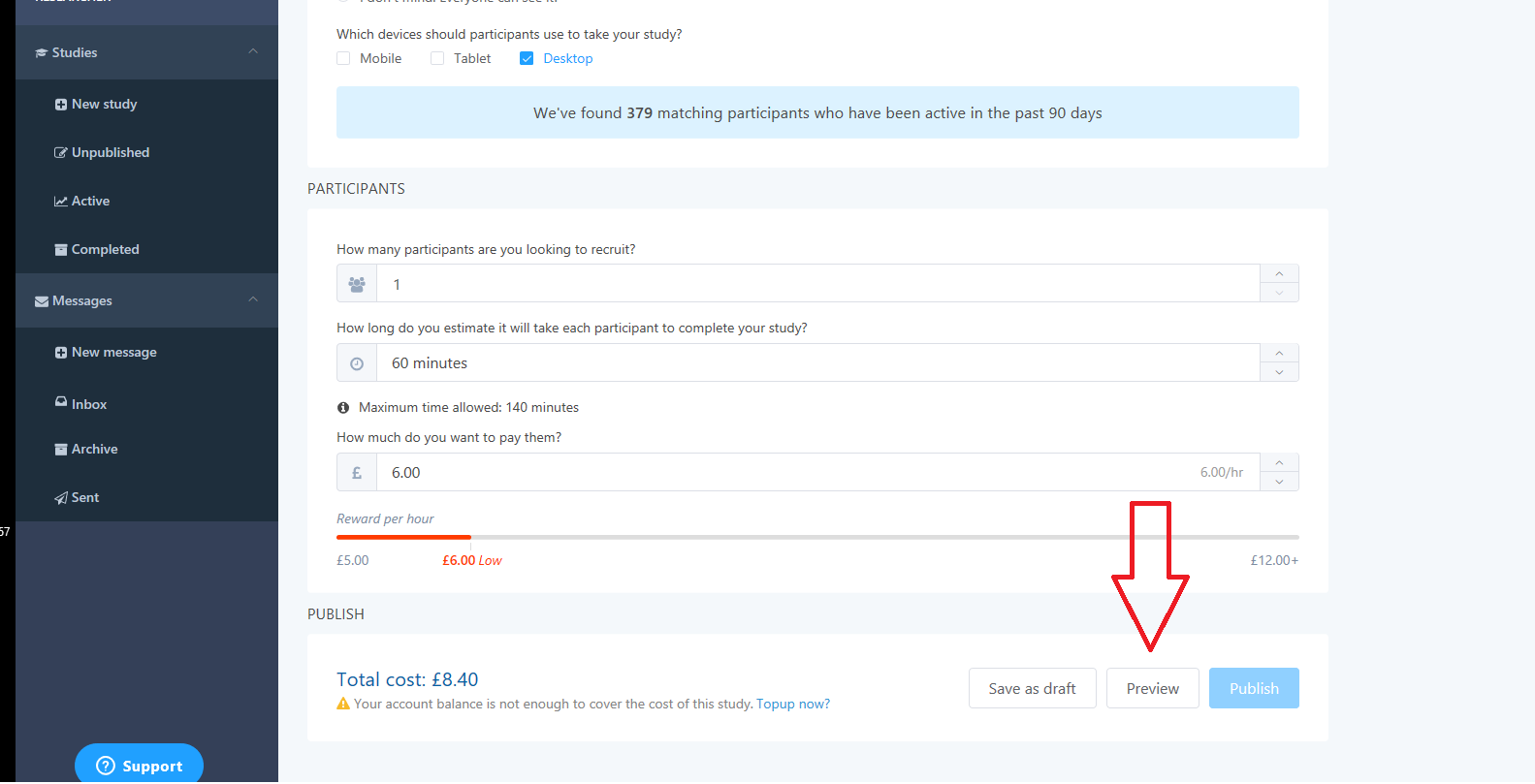Screen dimensions: 1535x784
Task: Click the help icon in Support button
Action: [x=106, y=766]
